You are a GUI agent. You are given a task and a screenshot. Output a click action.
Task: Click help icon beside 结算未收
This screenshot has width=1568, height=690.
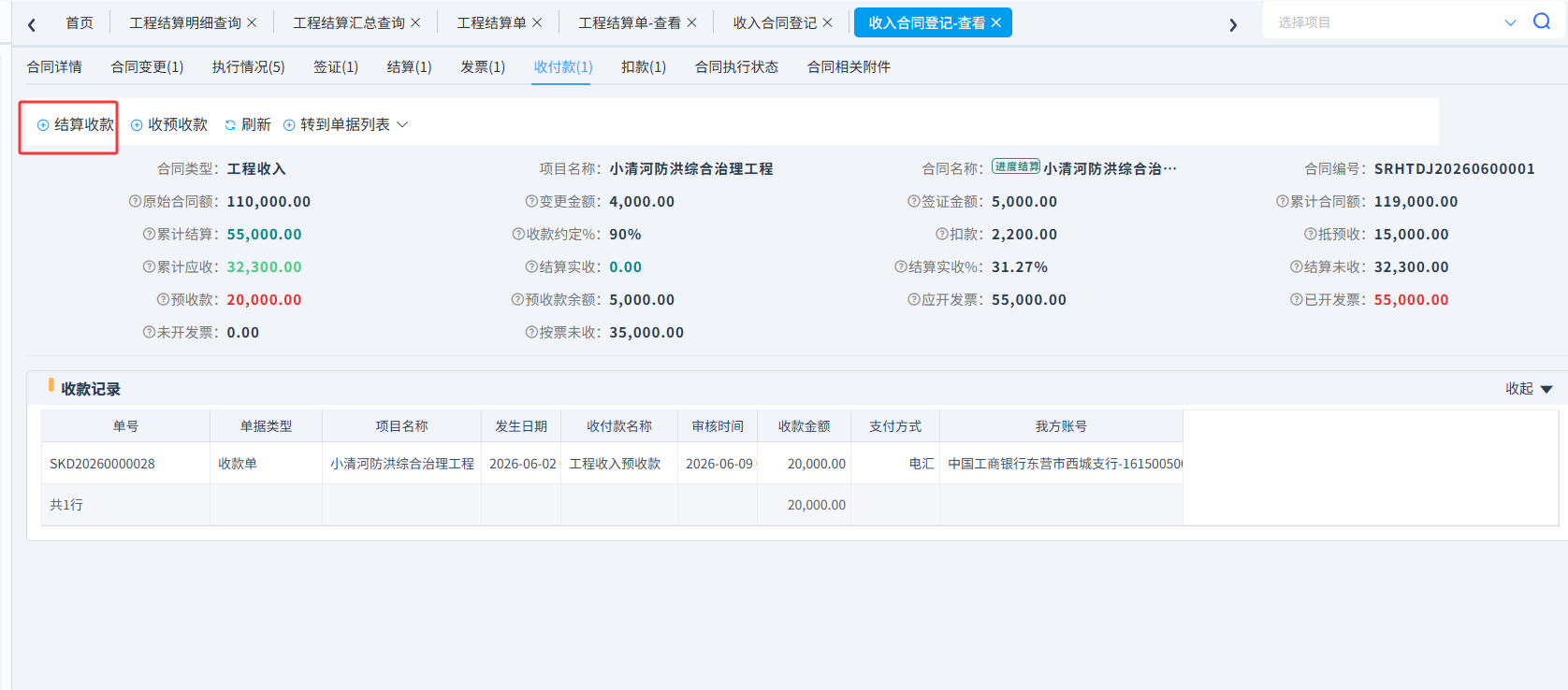coord(1297,266)
